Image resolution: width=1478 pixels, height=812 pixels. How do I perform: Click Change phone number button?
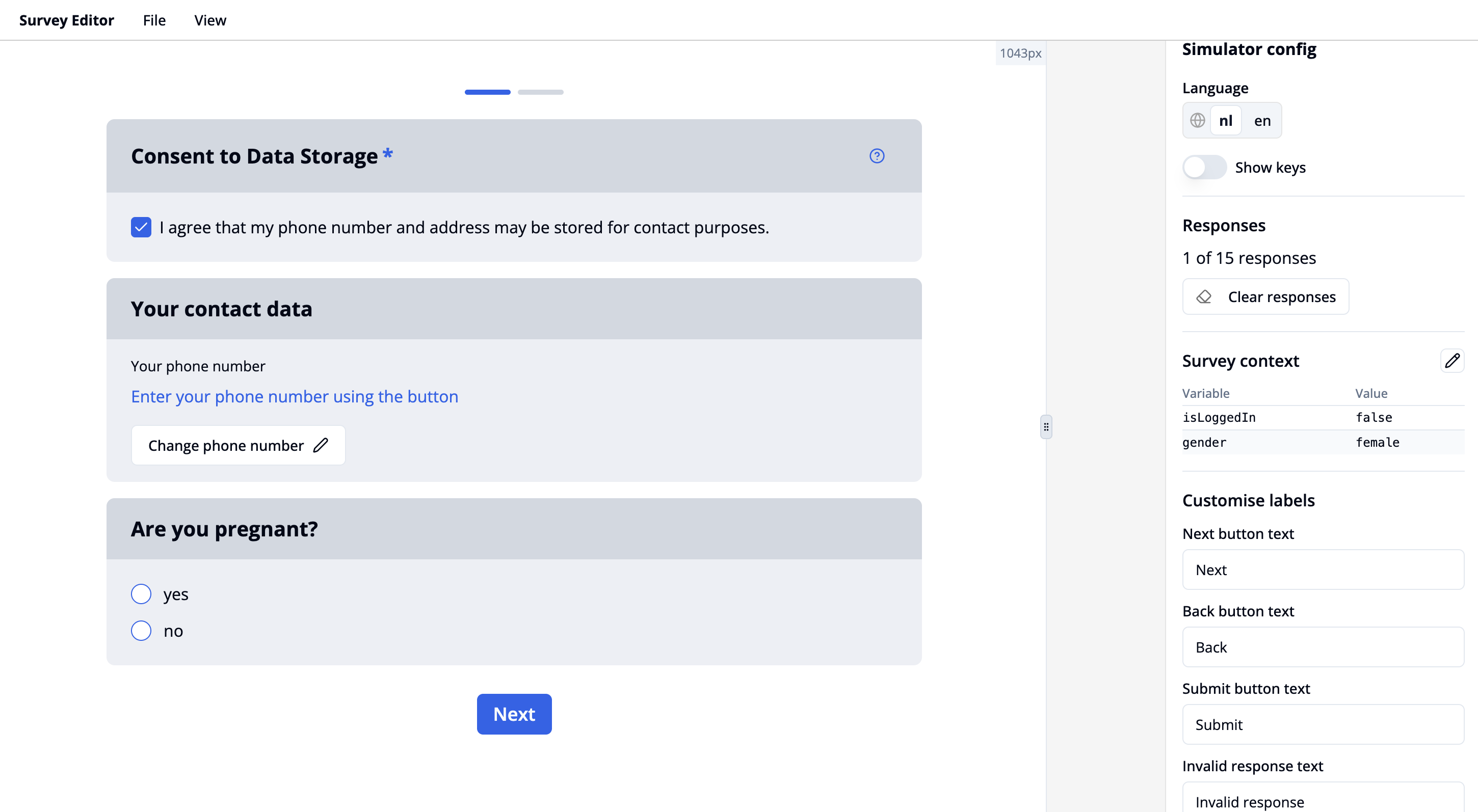pyautogui.click(x=238, y=445)
